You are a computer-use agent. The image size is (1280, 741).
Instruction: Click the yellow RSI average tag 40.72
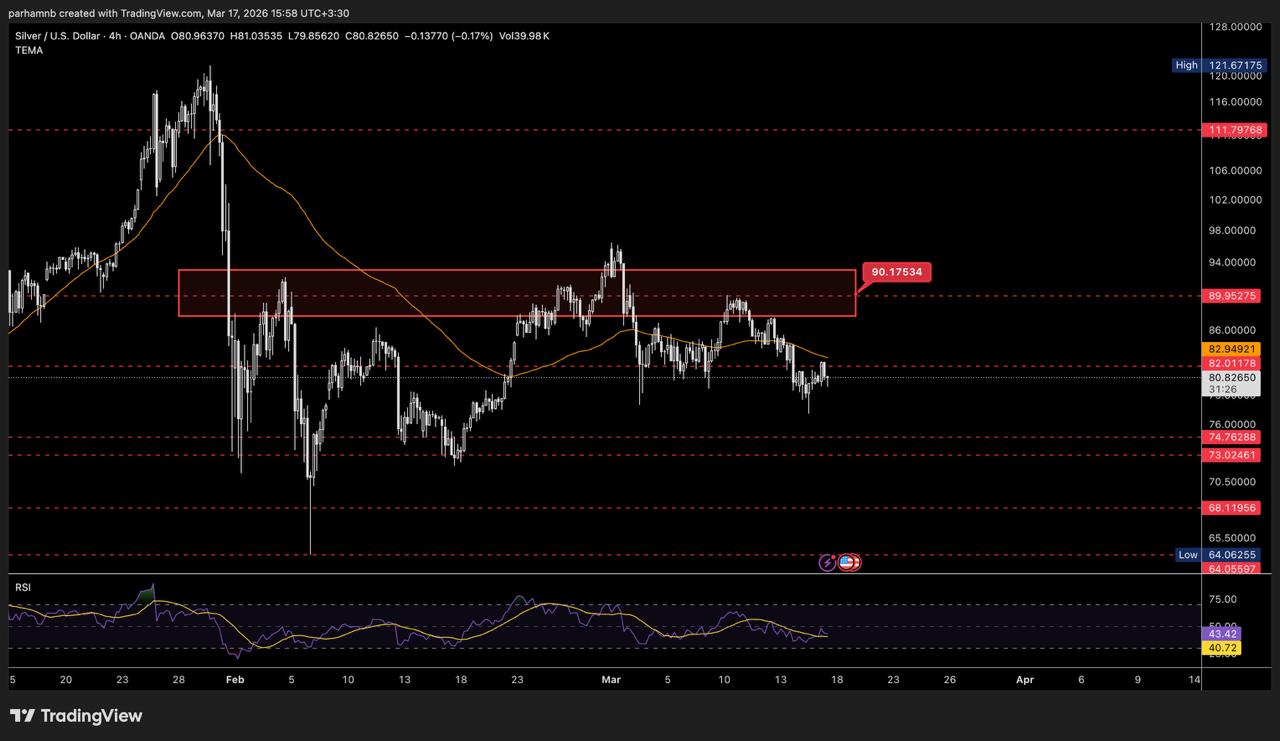point(1223,648)
